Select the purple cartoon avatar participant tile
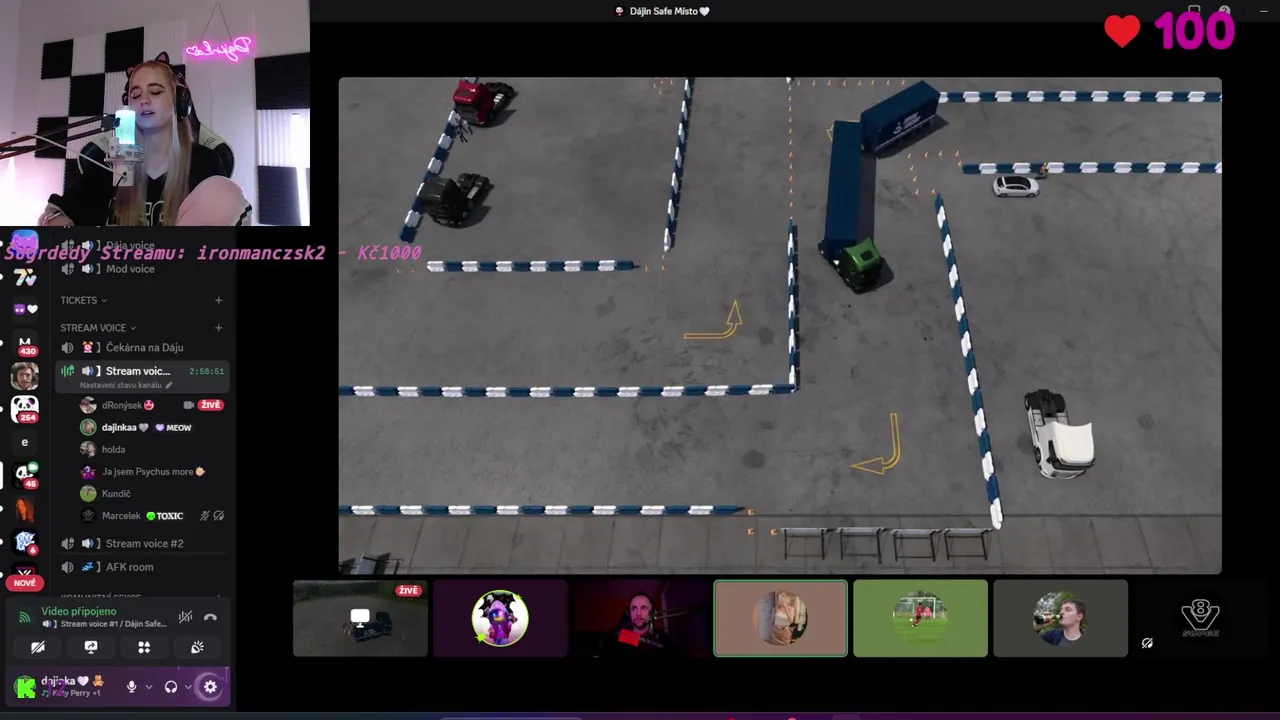Viewport: 1280px width, 720px height. [x=500, y=618]
